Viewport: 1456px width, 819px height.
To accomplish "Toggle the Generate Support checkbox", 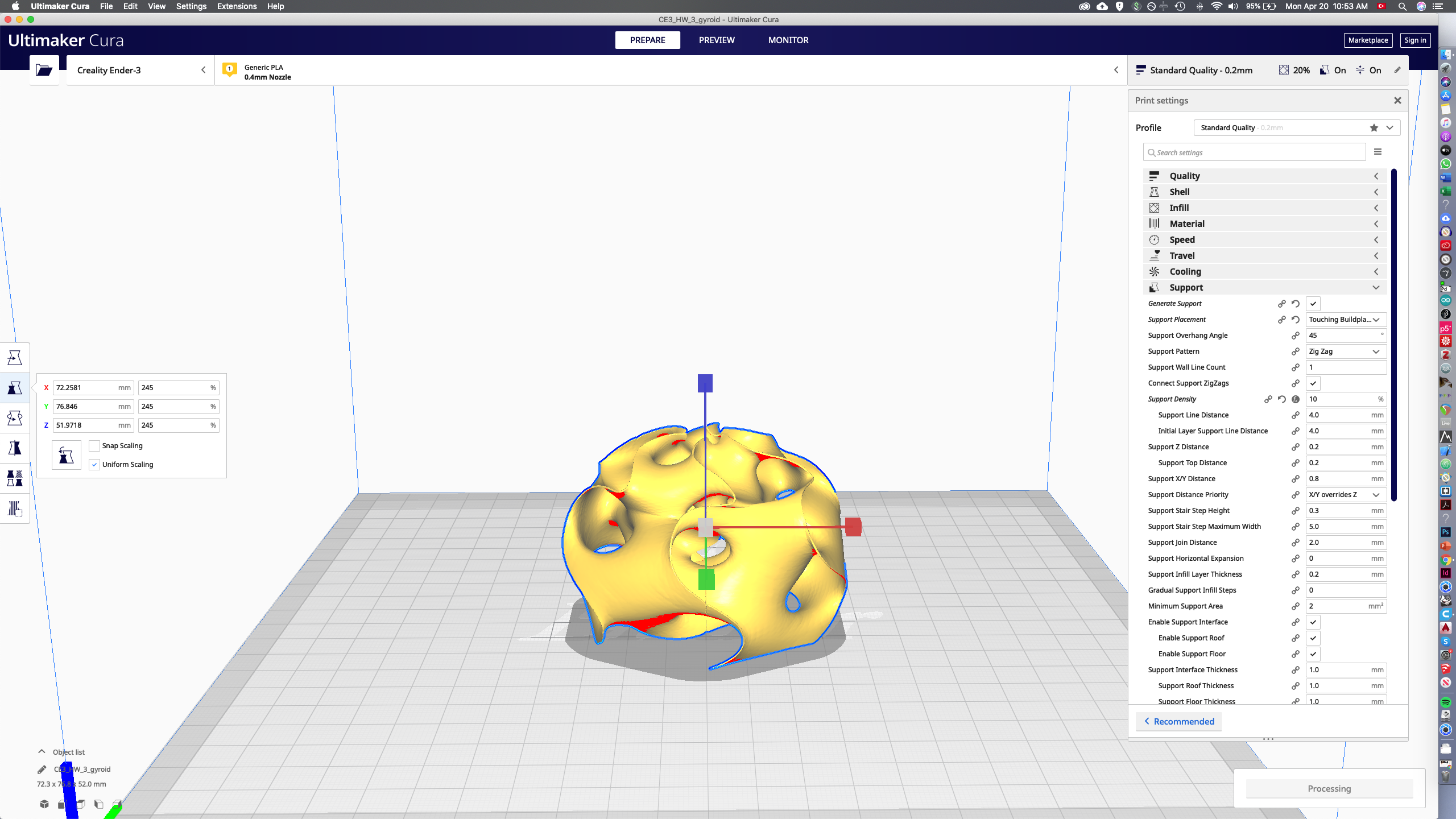I will tap(1313, 304).
